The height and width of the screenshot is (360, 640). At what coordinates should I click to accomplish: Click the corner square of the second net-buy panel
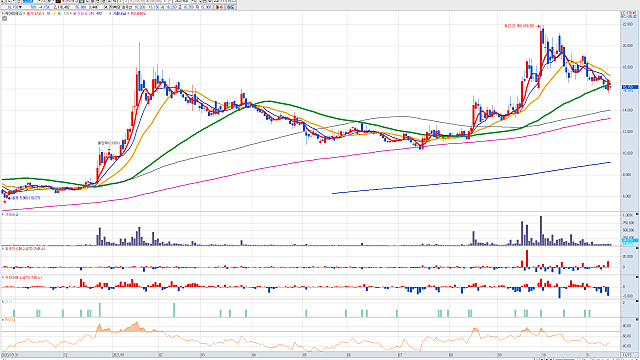[637, 277]
